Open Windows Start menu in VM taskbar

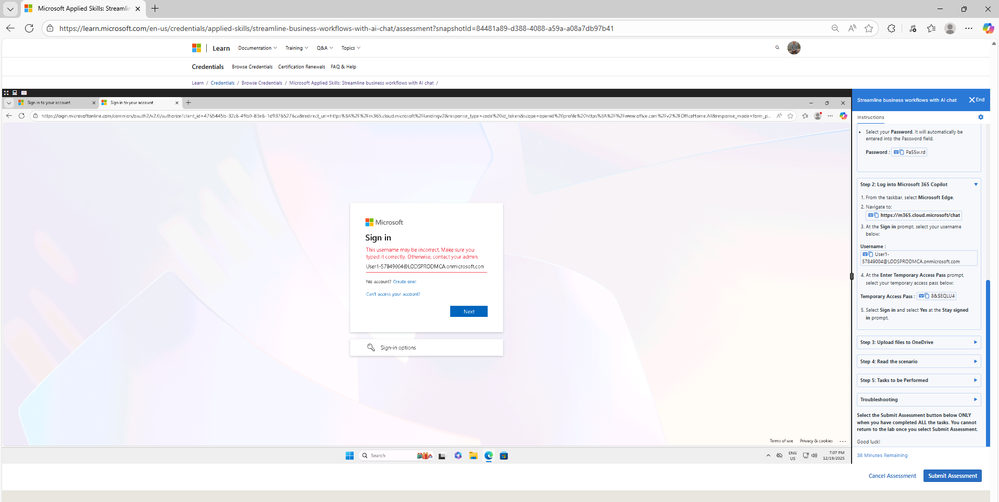click(x=350, y=455)
